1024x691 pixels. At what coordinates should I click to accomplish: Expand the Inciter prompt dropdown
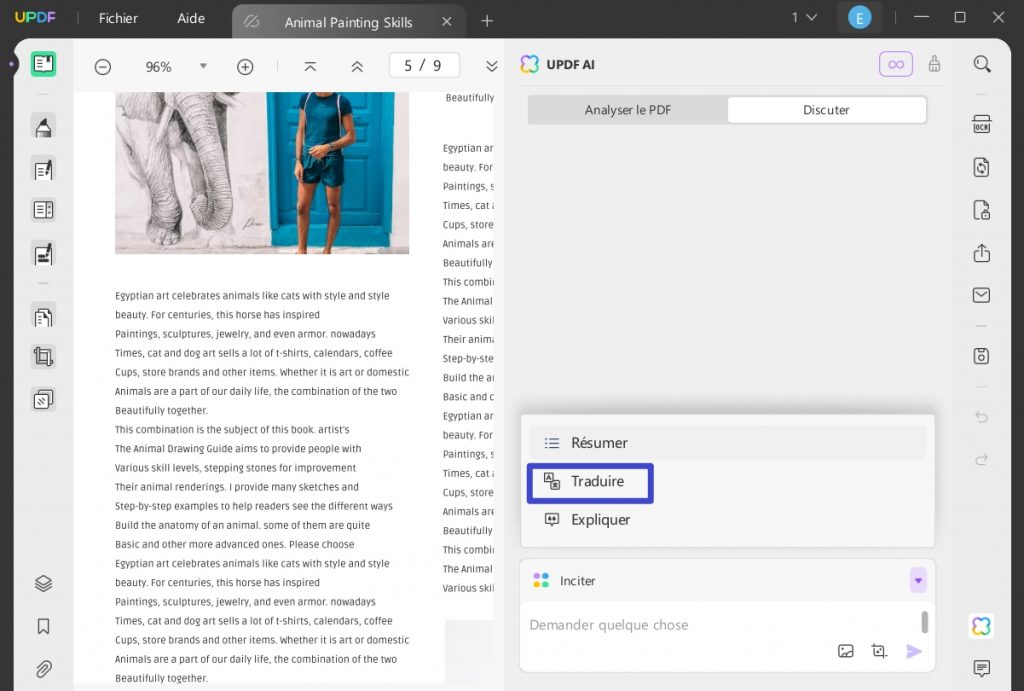[917, 580]
